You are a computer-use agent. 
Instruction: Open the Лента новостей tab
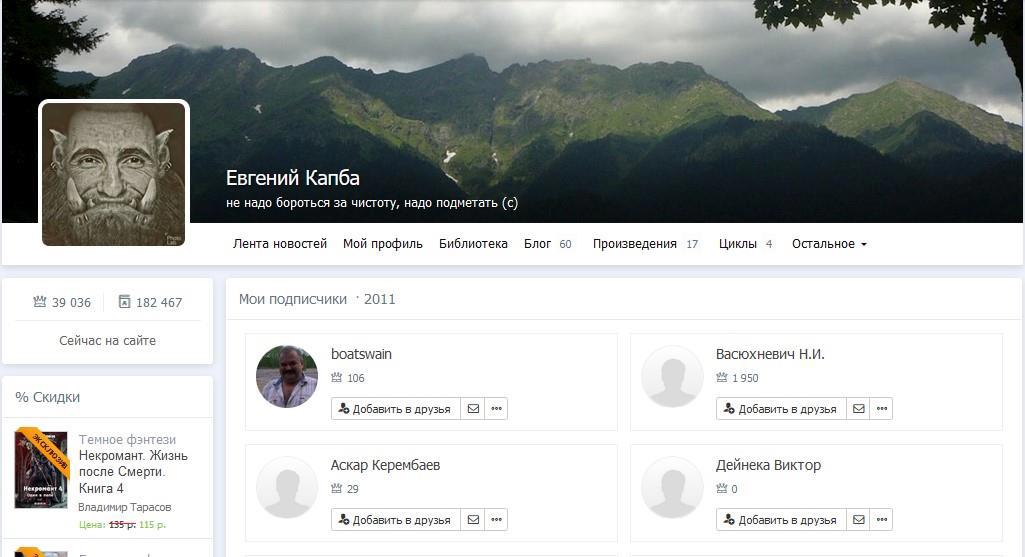pyautogui.click(x=280, y=244)
